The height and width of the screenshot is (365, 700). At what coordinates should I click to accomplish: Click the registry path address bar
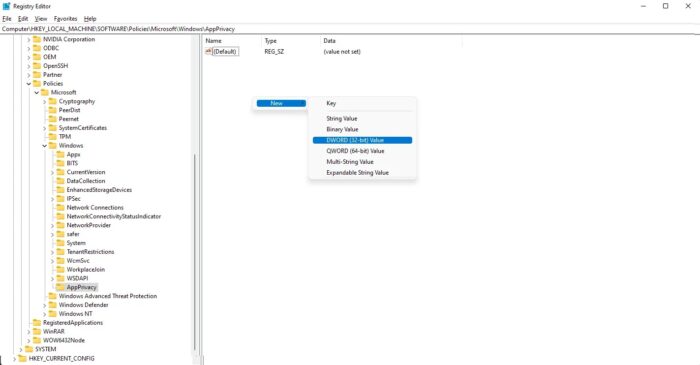(350, 29)
